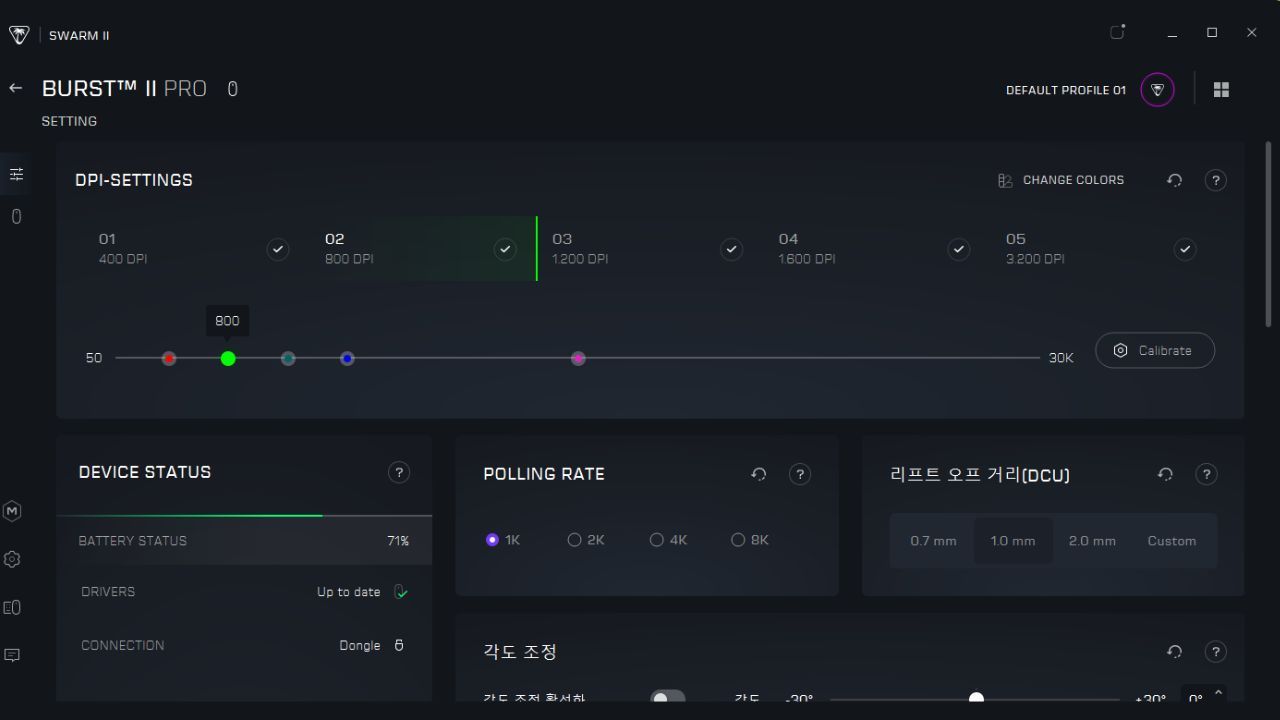
Task: Increase the angle value stepper arrow
Action: [x=1218, y=692]
